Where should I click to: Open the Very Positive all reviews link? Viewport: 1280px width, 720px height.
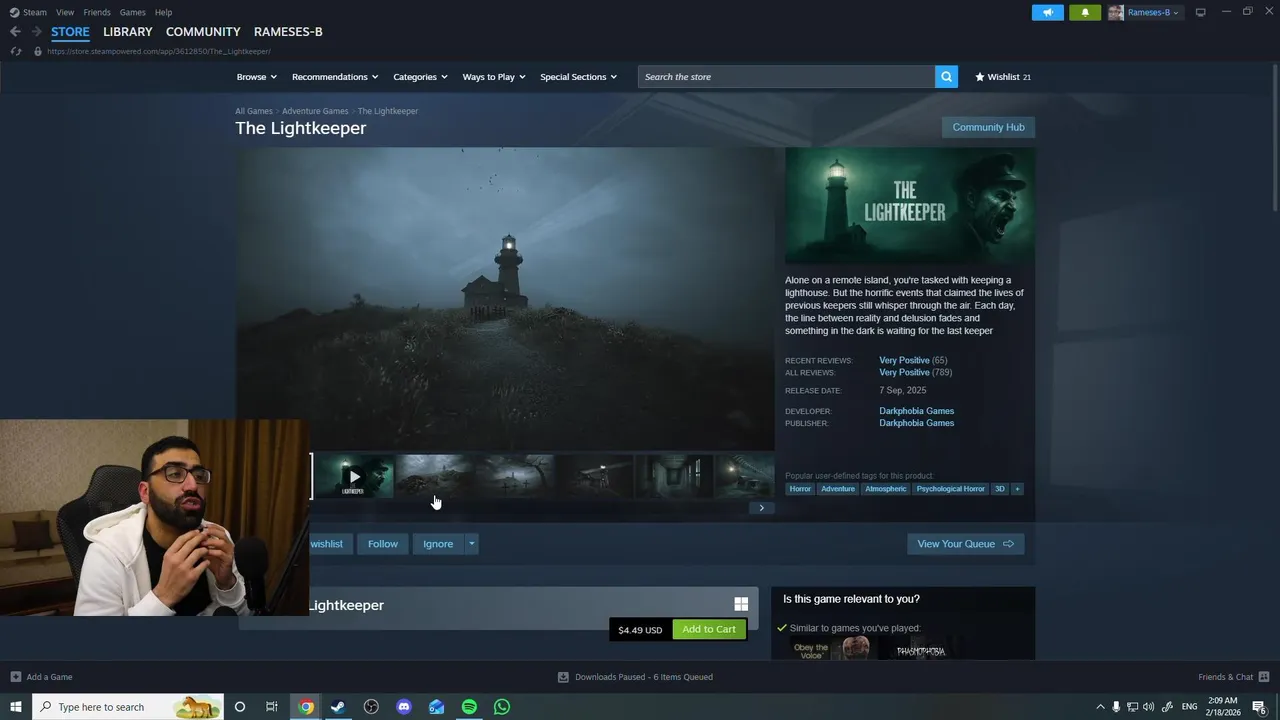point(904,373)
